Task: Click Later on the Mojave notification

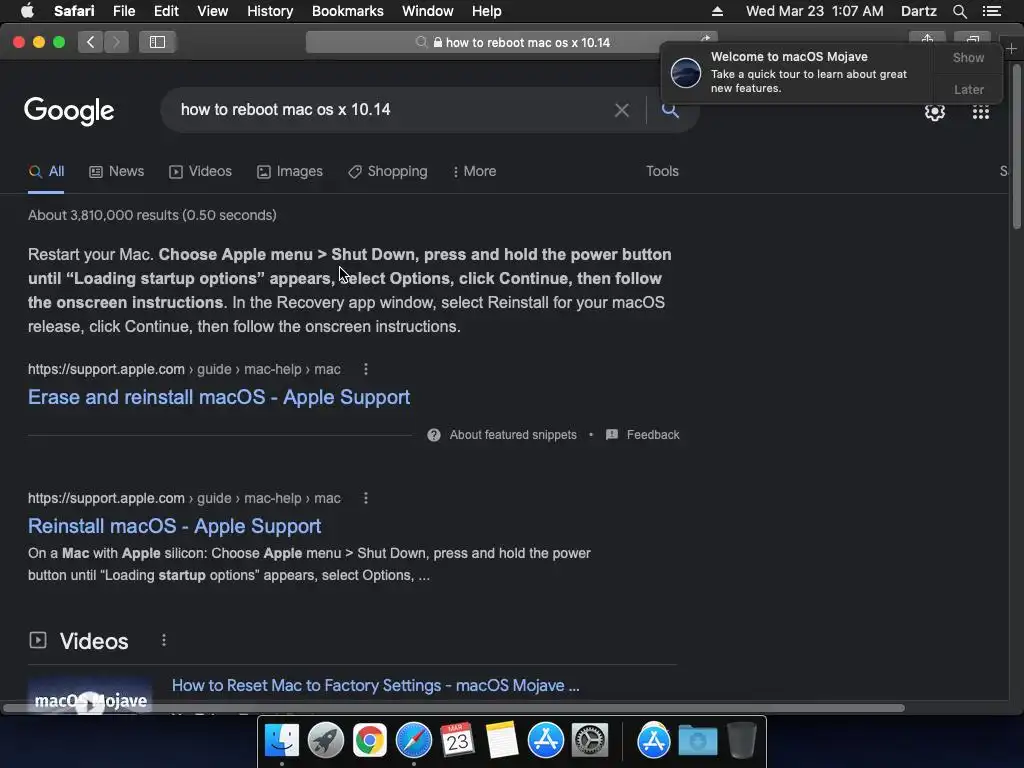Action: click(968, 90)
